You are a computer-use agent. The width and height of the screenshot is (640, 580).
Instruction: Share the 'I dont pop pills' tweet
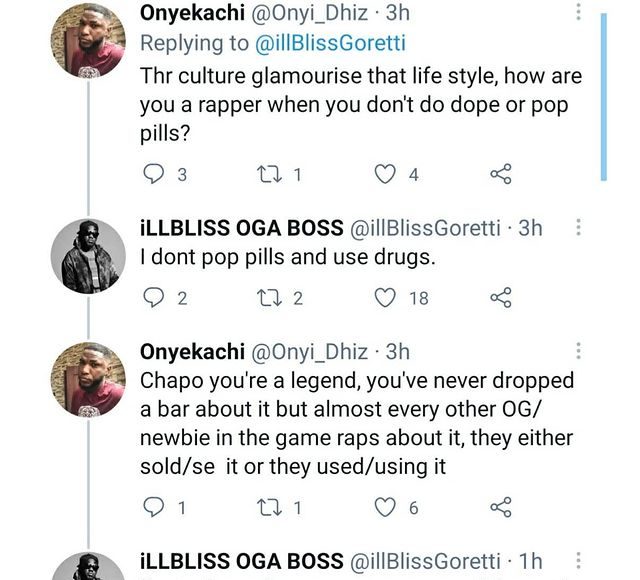coord(501,297)
